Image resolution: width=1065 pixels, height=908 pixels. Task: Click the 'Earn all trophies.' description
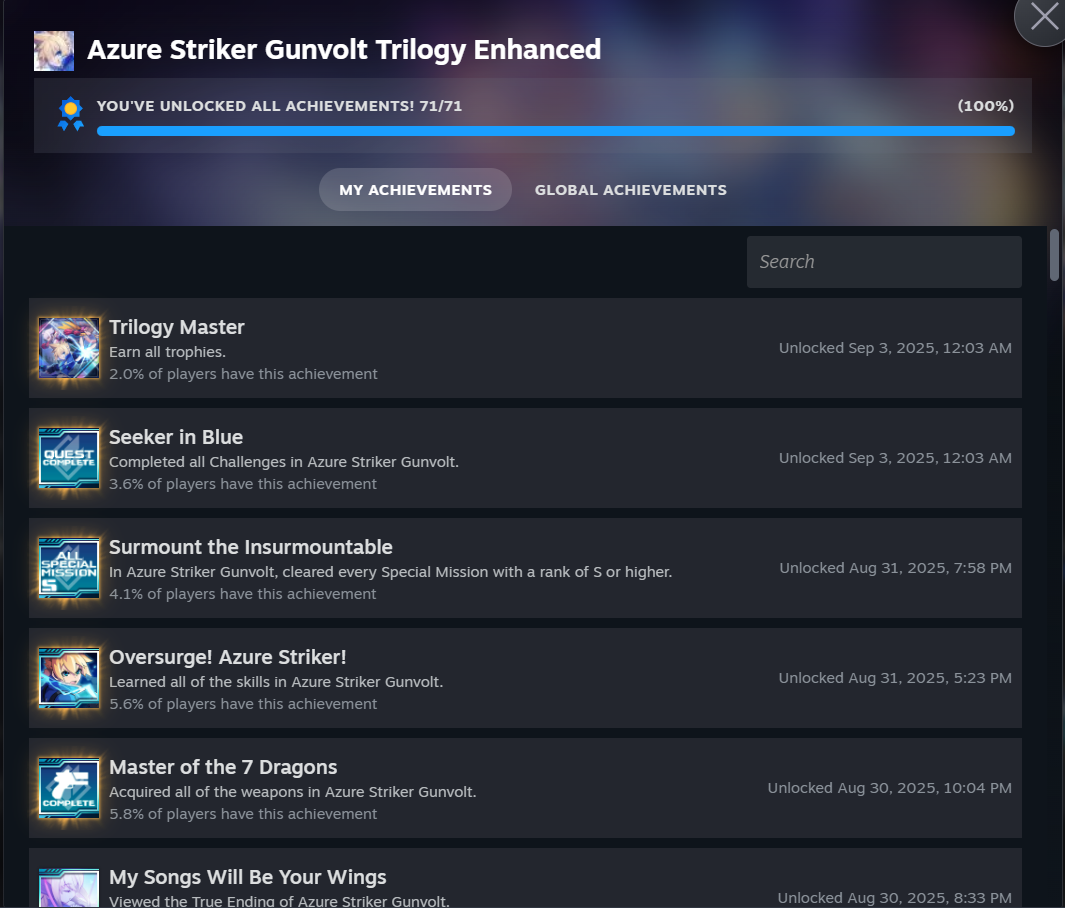[167, 352]
